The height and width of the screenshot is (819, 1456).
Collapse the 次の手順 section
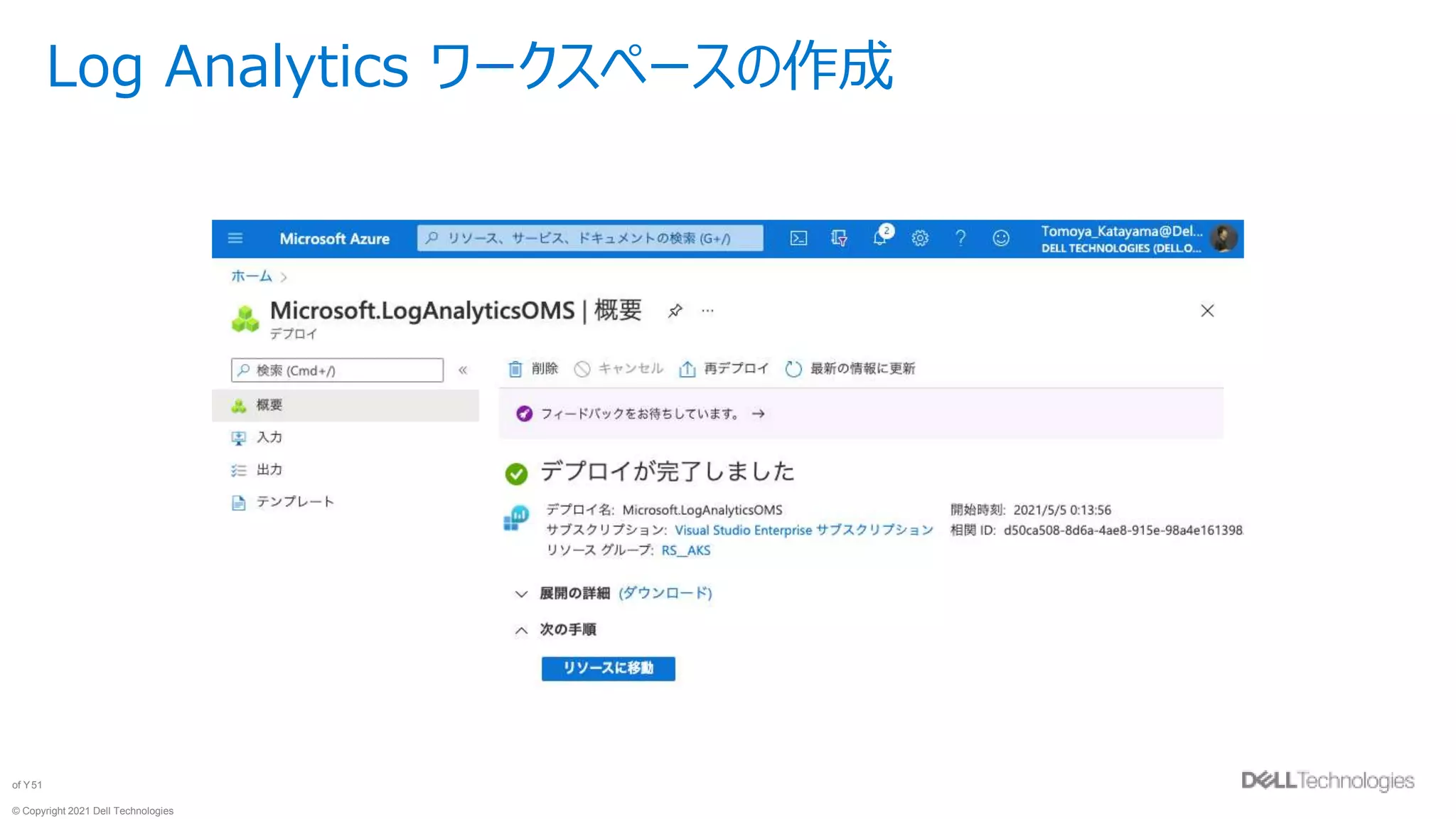(521, 630)
